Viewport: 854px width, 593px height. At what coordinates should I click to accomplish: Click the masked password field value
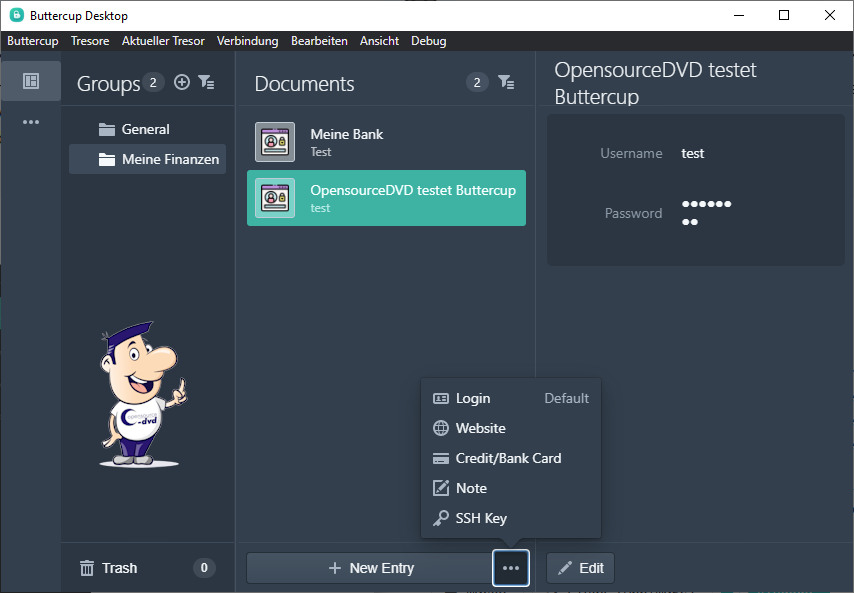point(706,212)
